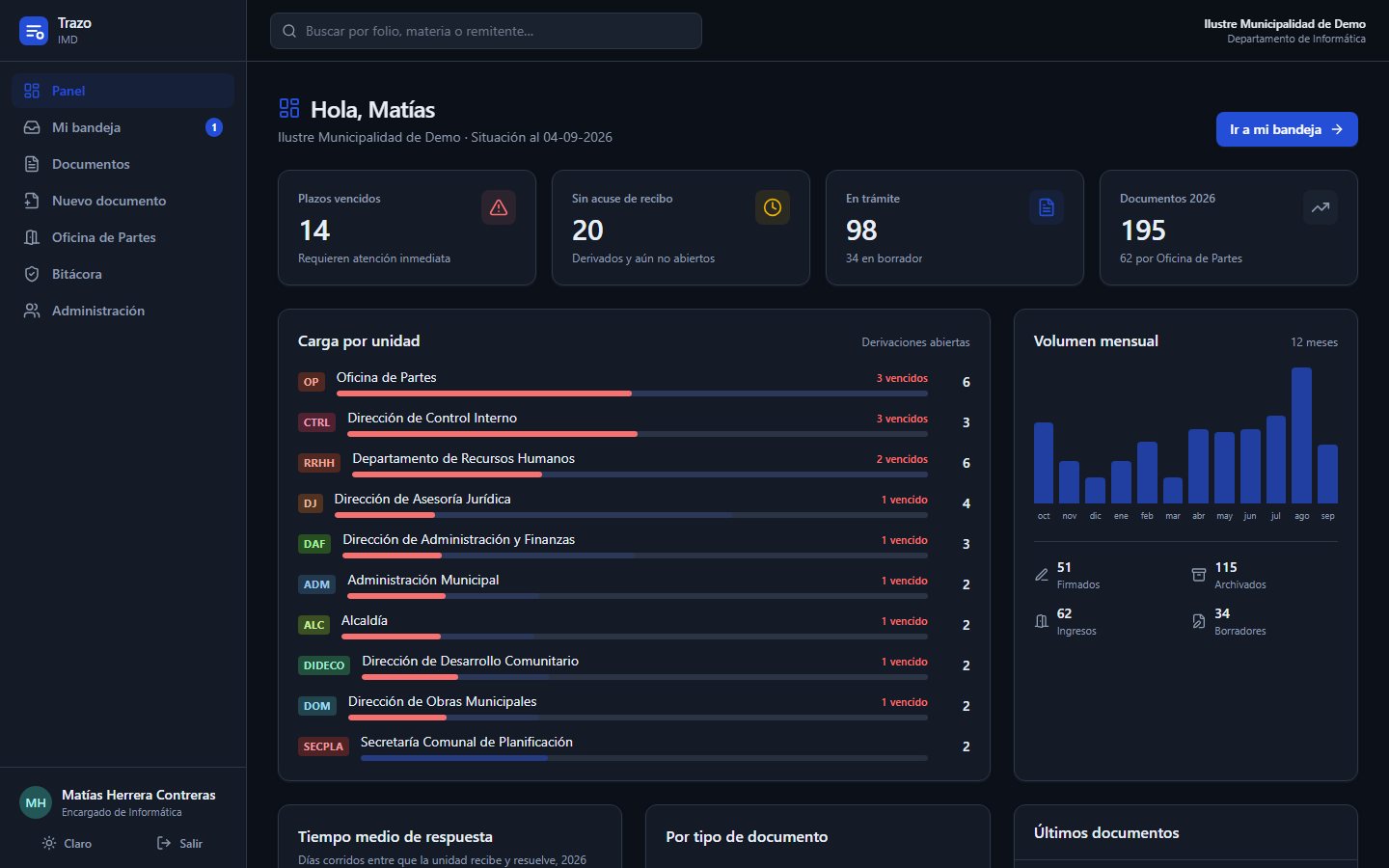Image resolution: width=1389 pixels, height=868 pixels.
Task: Focus the Buscar por folio search field
Action: 486,31
